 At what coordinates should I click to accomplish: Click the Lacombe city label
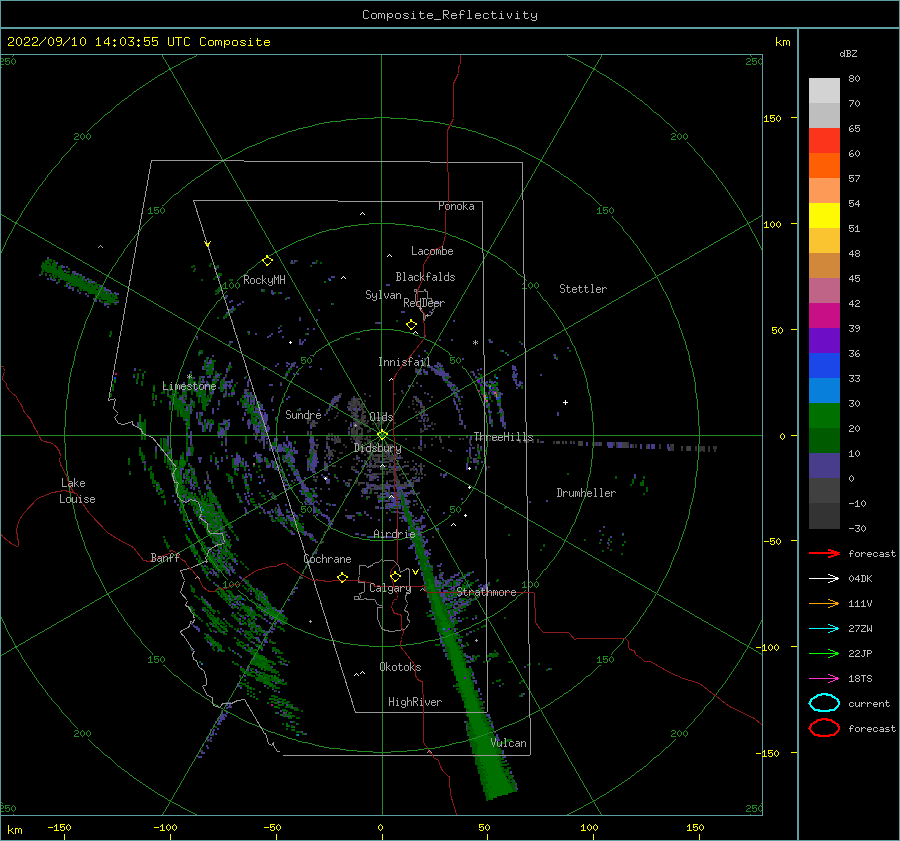click(432, 251)
